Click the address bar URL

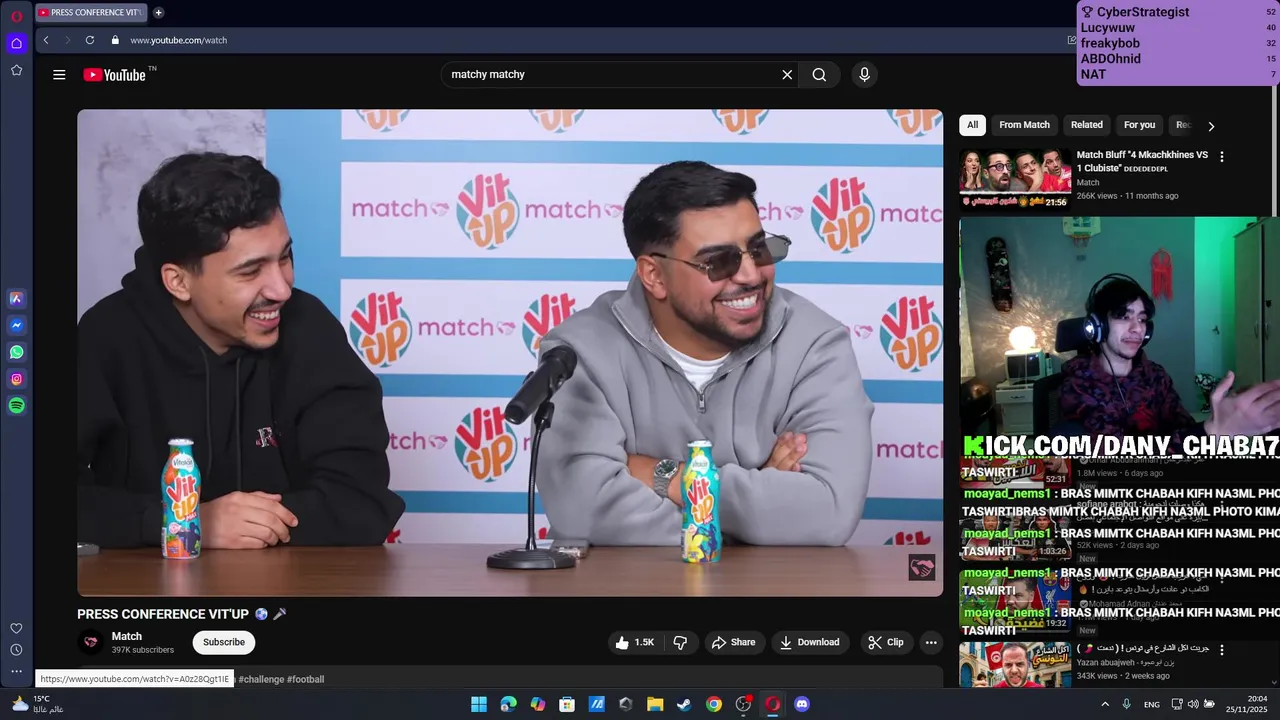(x=179, y=40)
